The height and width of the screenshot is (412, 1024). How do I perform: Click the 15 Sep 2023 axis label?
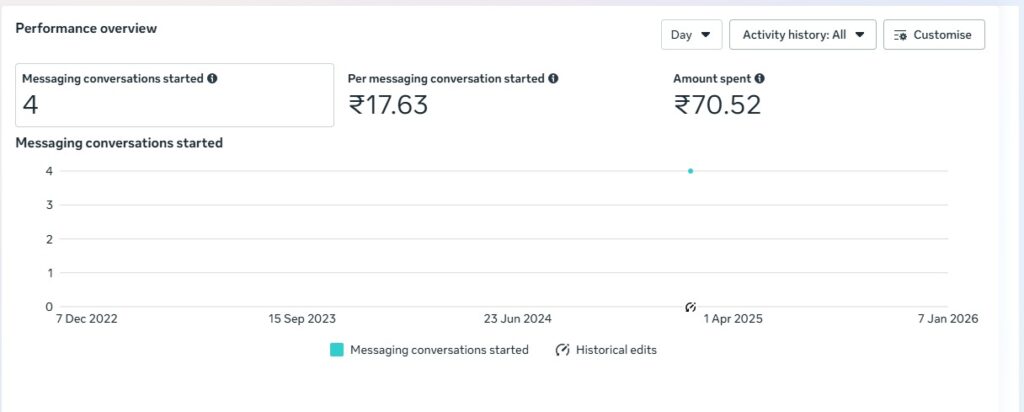click(302, 319)
